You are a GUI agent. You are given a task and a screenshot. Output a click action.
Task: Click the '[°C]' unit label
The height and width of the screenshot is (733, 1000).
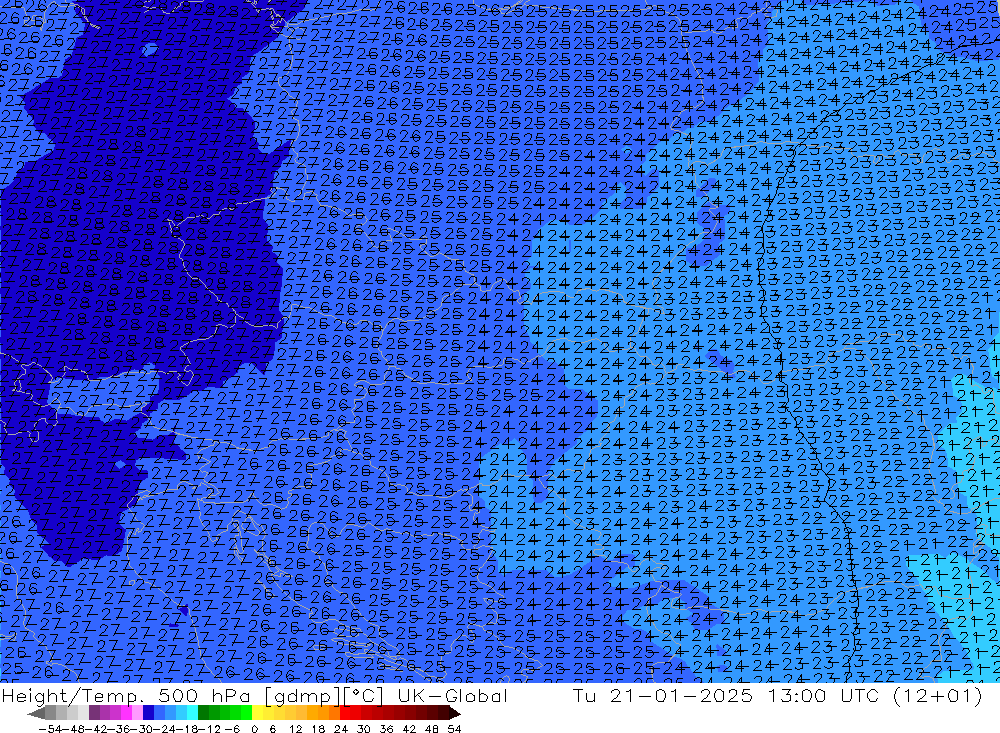click(x=363, y=697)
